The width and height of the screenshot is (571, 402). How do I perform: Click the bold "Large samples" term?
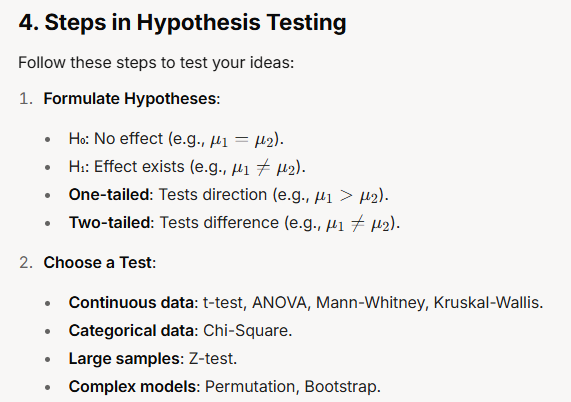125,359
